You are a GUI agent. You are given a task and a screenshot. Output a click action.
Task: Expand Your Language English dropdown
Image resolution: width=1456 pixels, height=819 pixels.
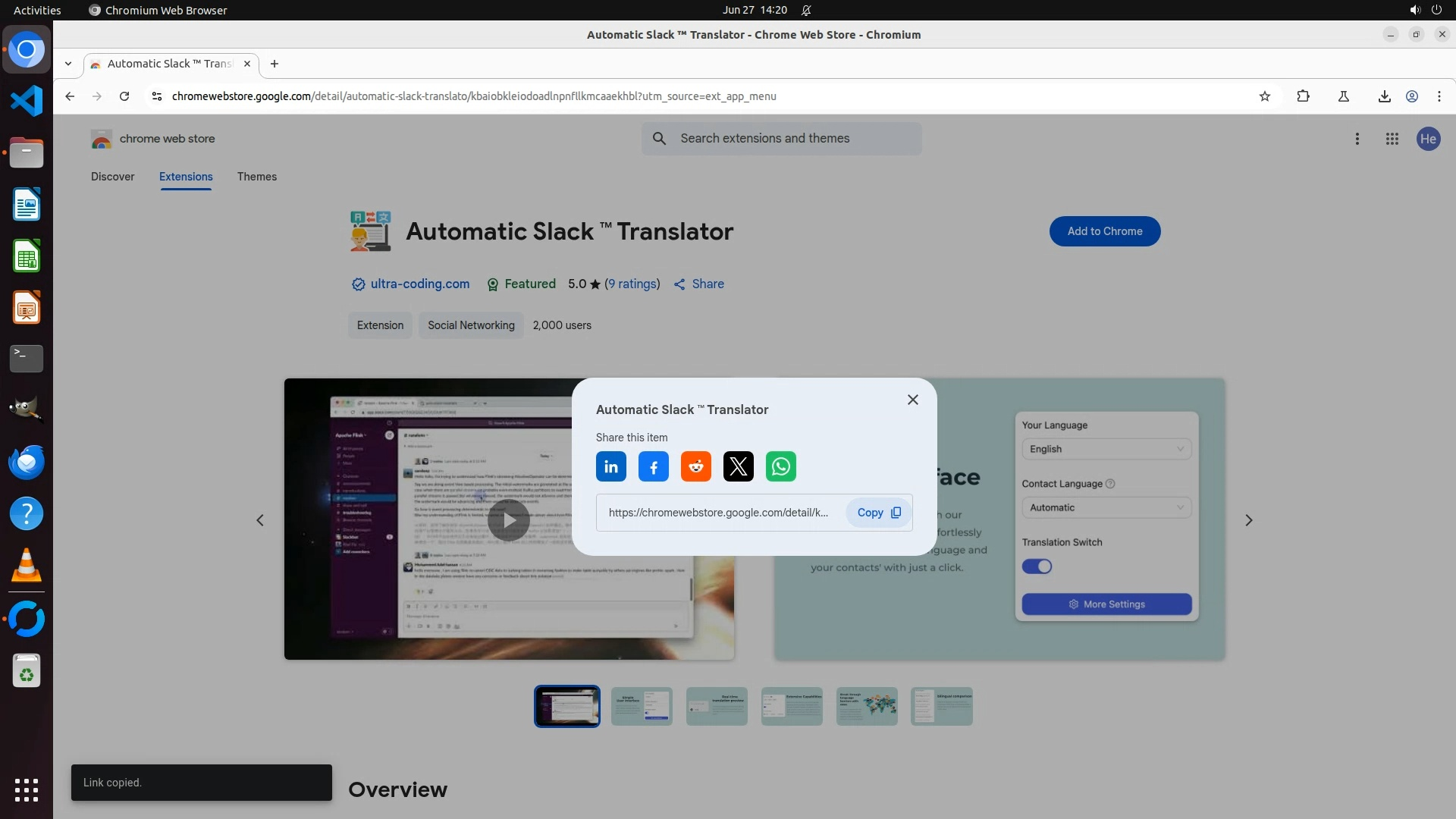click(x=1106, y=449)
